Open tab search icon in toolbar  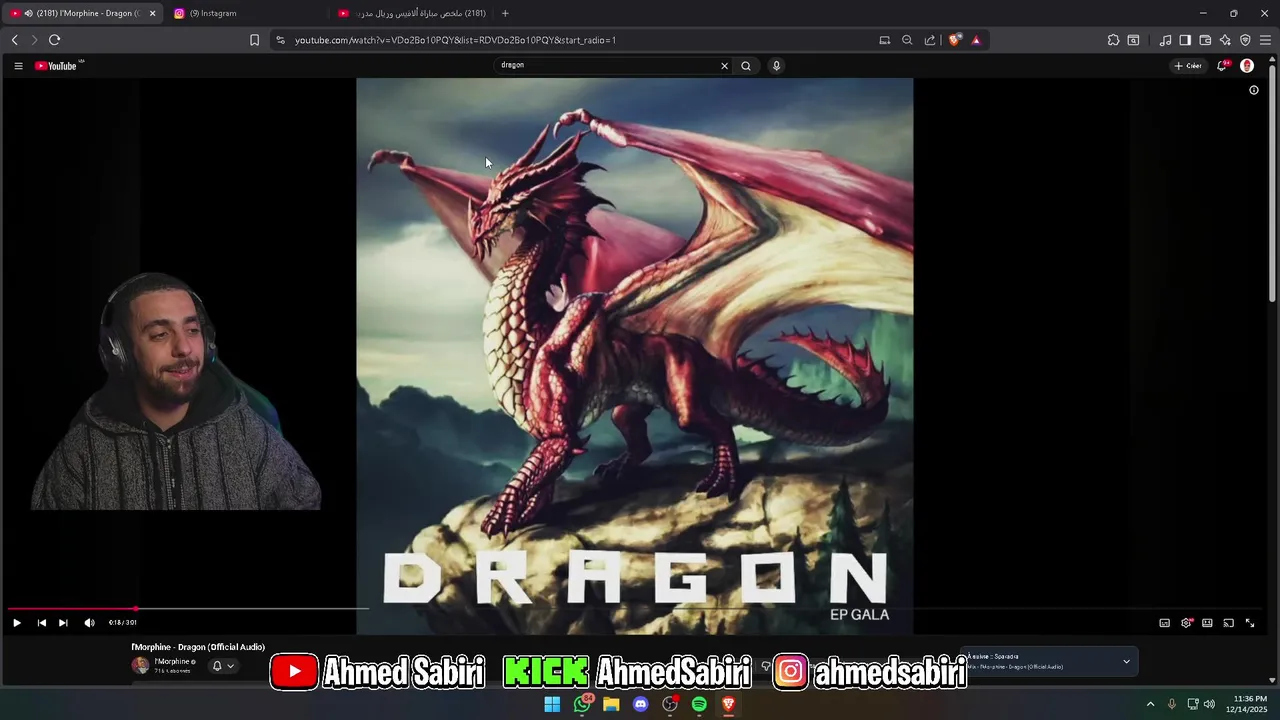tap(1133, 40)
